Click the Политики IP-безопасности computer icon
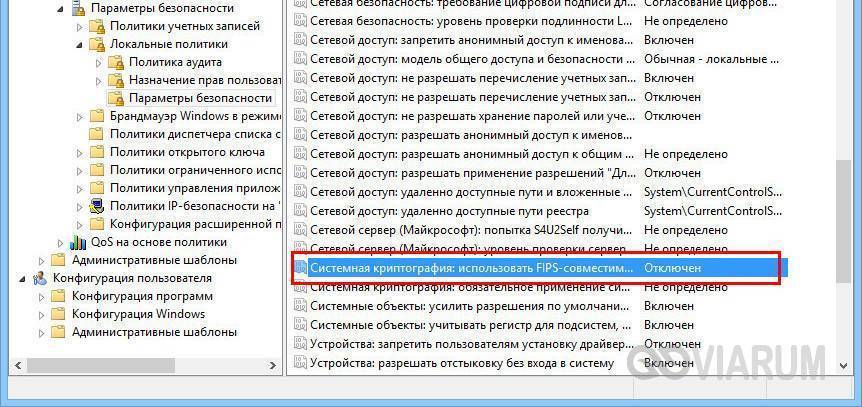 coord(97,206)
